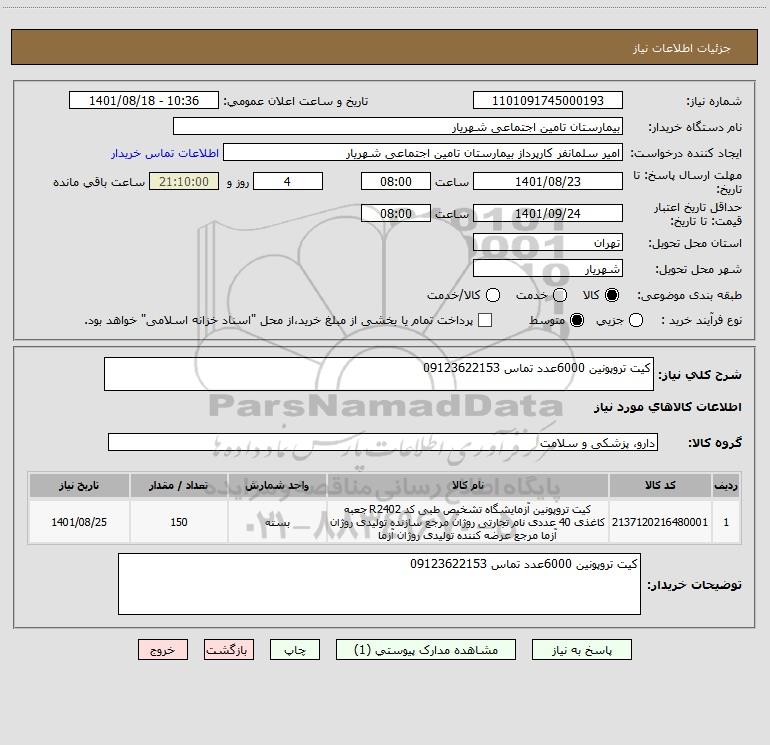
Task: Click the row number 1 cell
Action: point(726,522)
